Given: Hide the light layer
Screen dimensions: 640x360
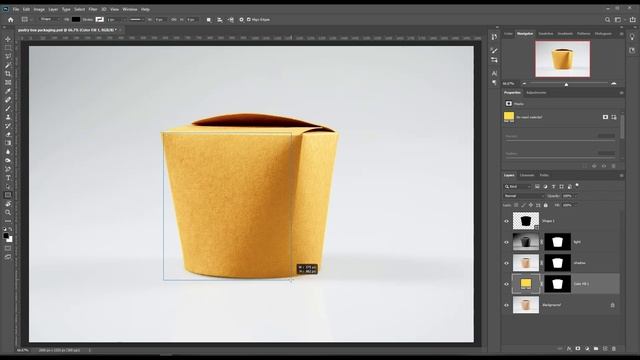Looking at the screenshot, I should (x=507, y=242).
